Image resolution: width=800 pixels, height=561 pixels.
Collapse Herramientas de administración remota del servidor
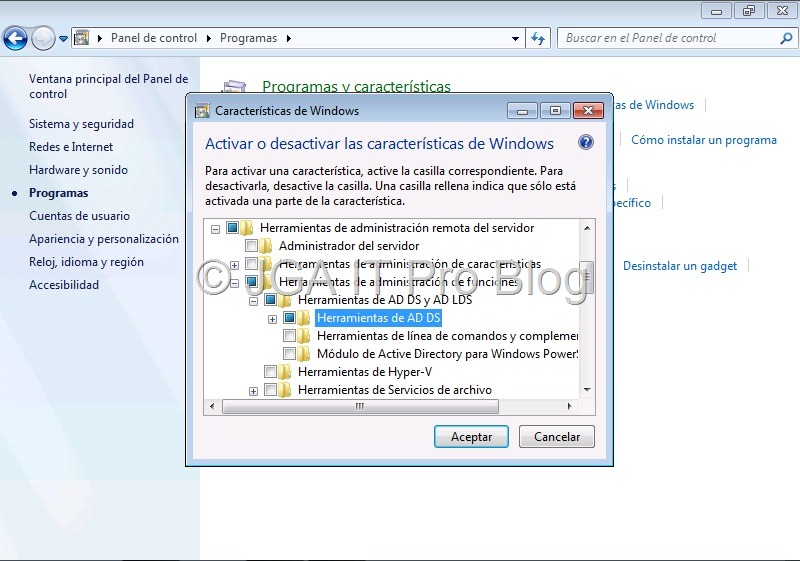pos(215,228)
